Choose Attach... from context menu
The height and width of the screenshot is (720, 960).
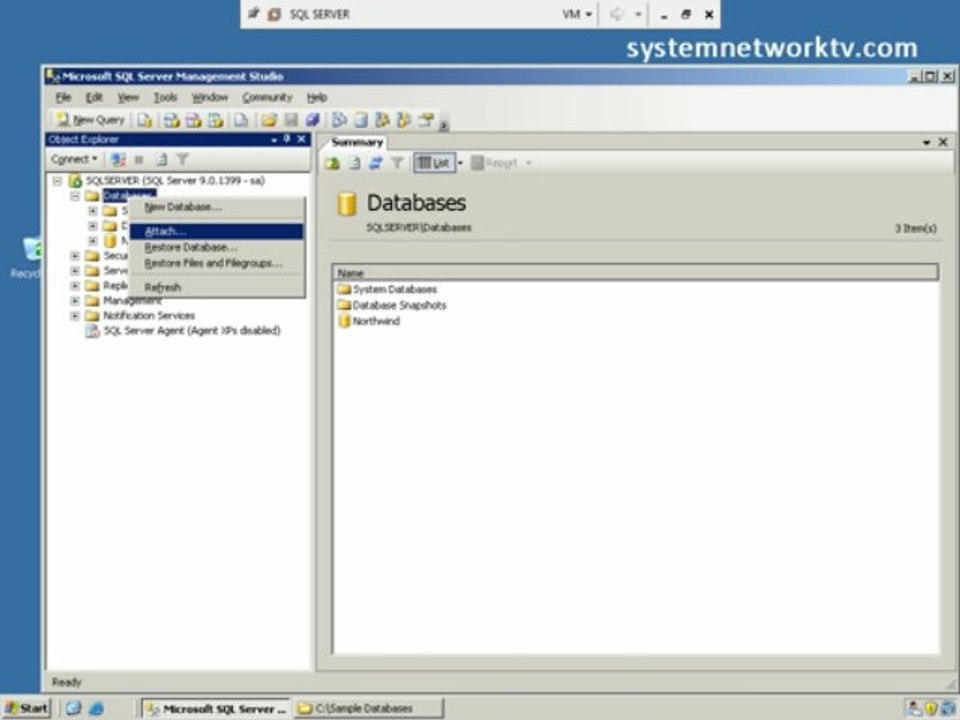[216, 231]
